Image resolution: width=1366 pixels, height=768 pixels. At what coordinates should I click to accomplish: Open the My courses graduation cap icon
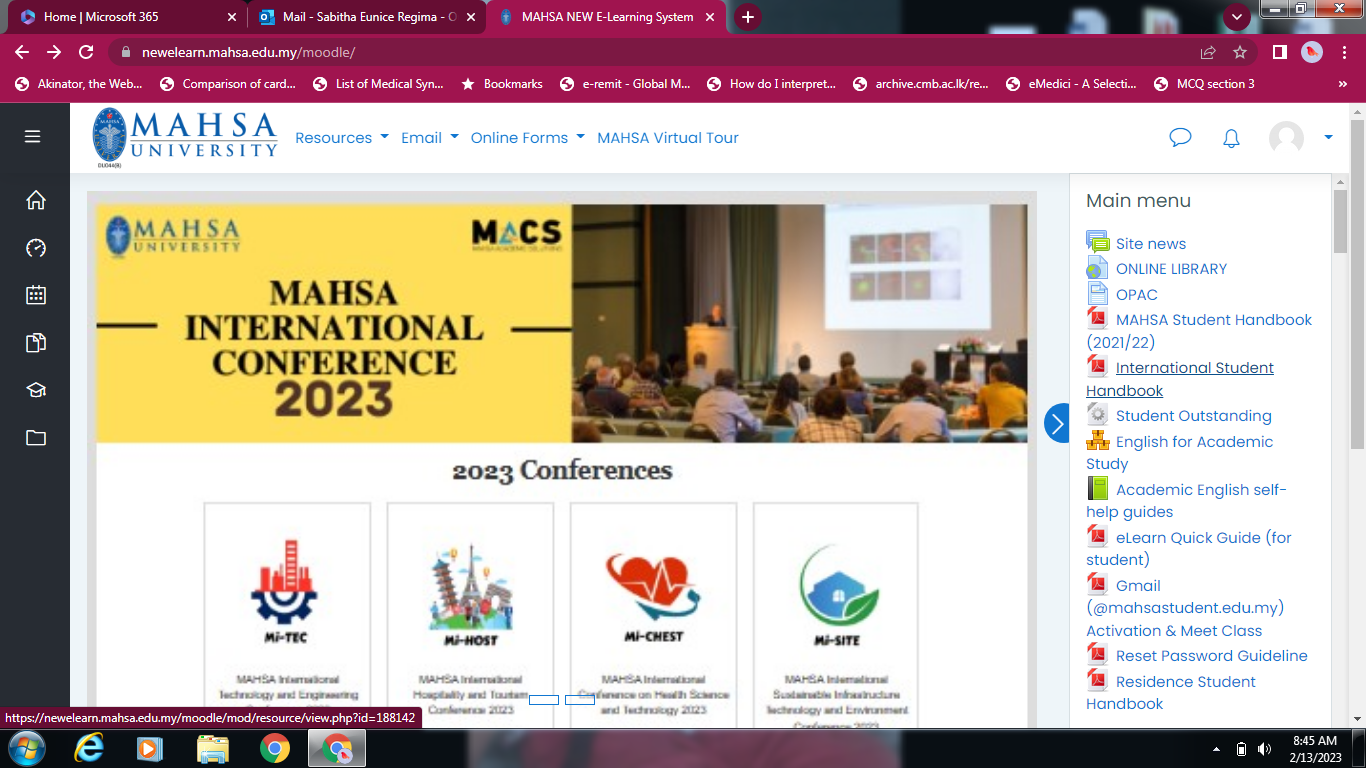coord(36,390)
